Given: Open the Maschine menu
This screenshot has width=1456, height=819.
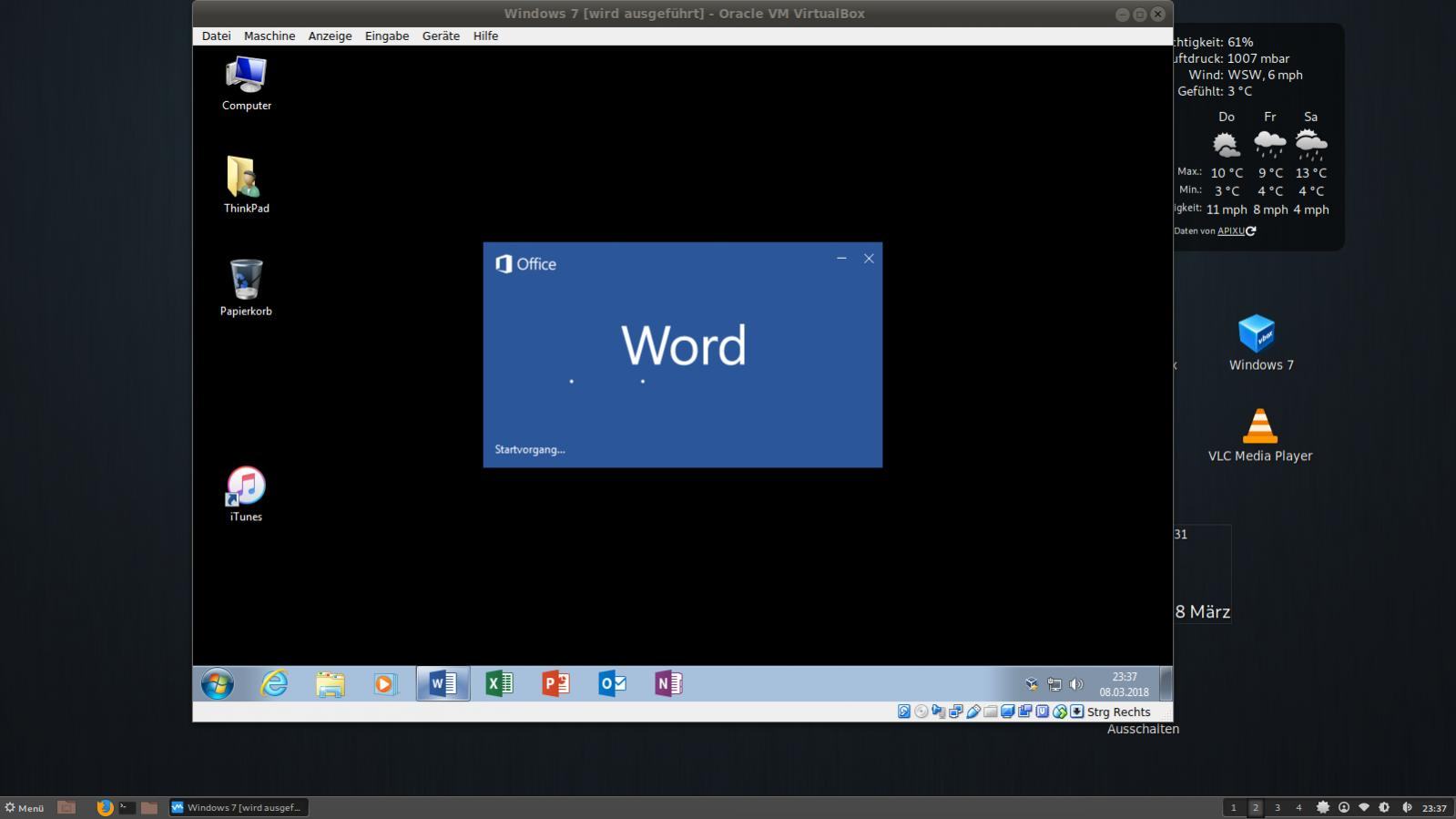Looking at the screenshot, I should [x=270, y=36].
